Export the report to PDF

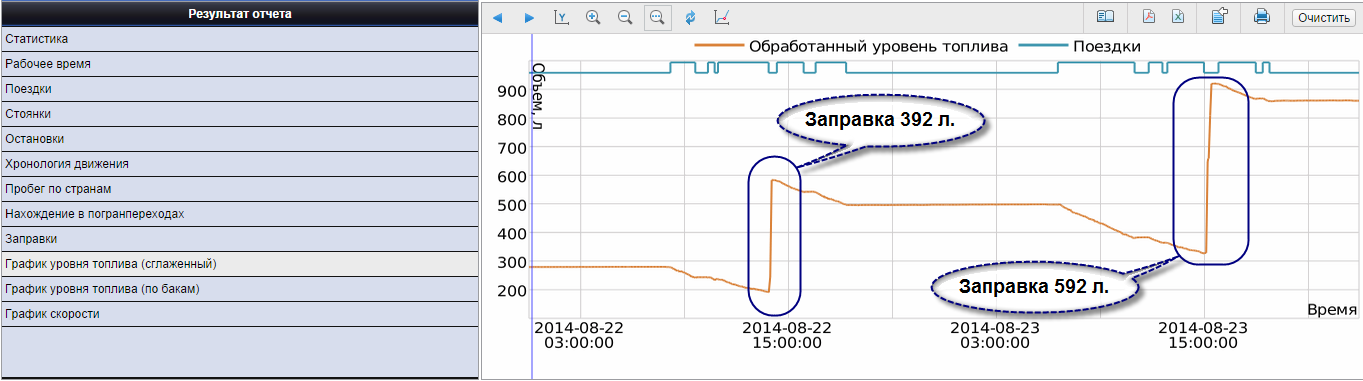click(1149, 17)
